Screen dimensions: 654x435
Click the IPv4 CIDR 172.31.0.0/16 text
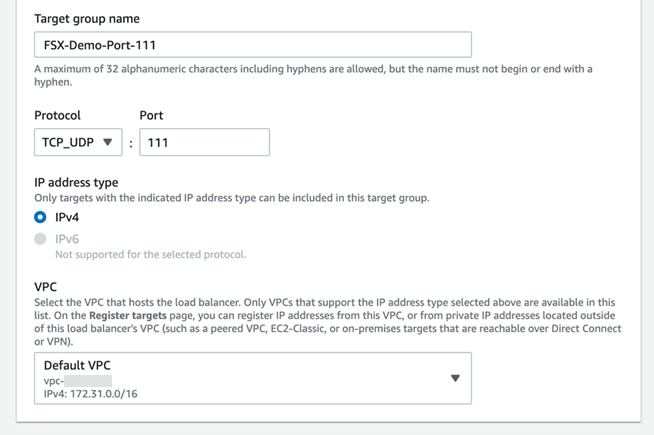tap(91, 394)
